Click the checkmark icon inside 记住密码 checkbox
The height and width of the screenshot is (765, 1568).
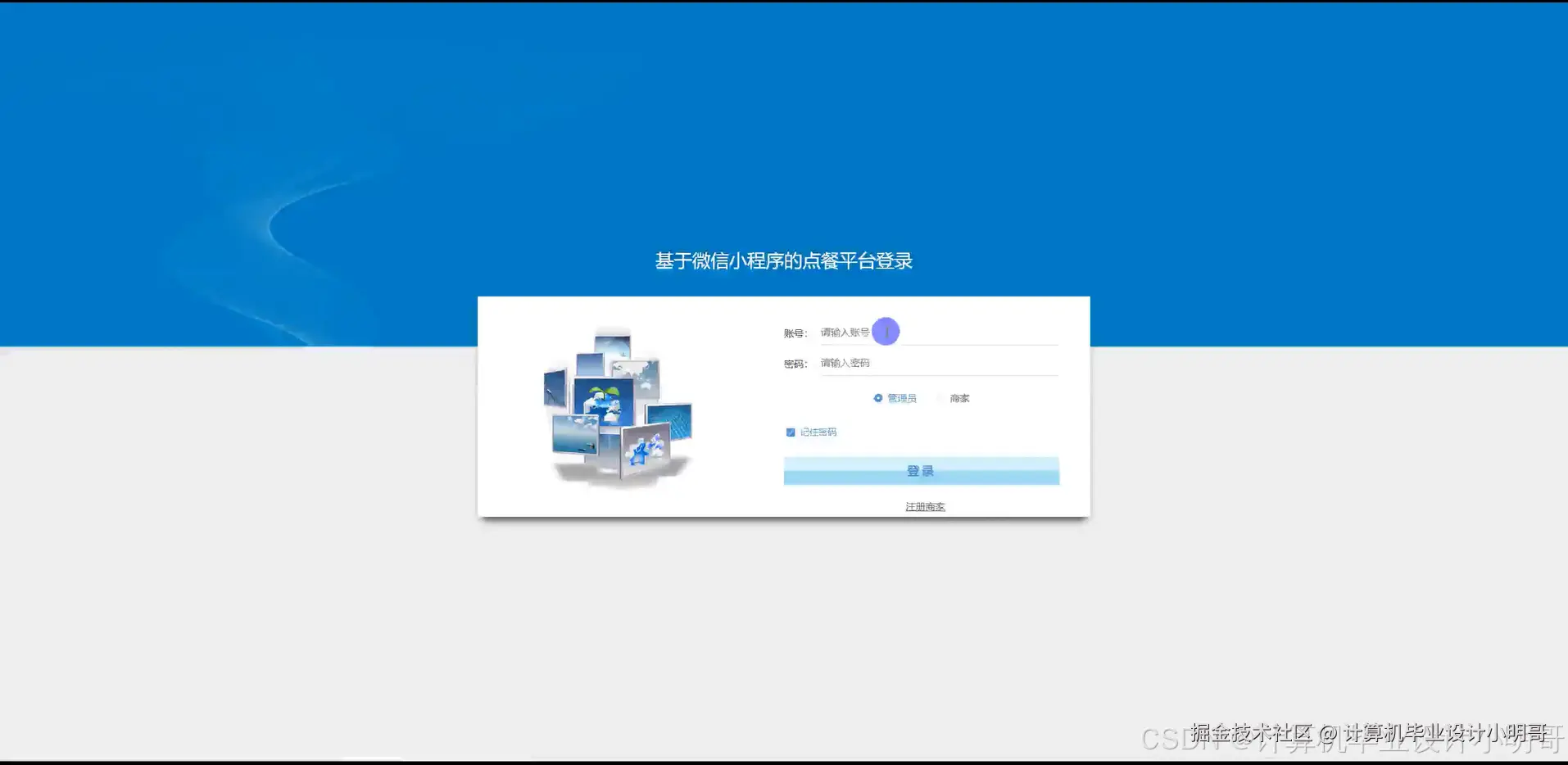pyautogui.click(x=791, y=432)
